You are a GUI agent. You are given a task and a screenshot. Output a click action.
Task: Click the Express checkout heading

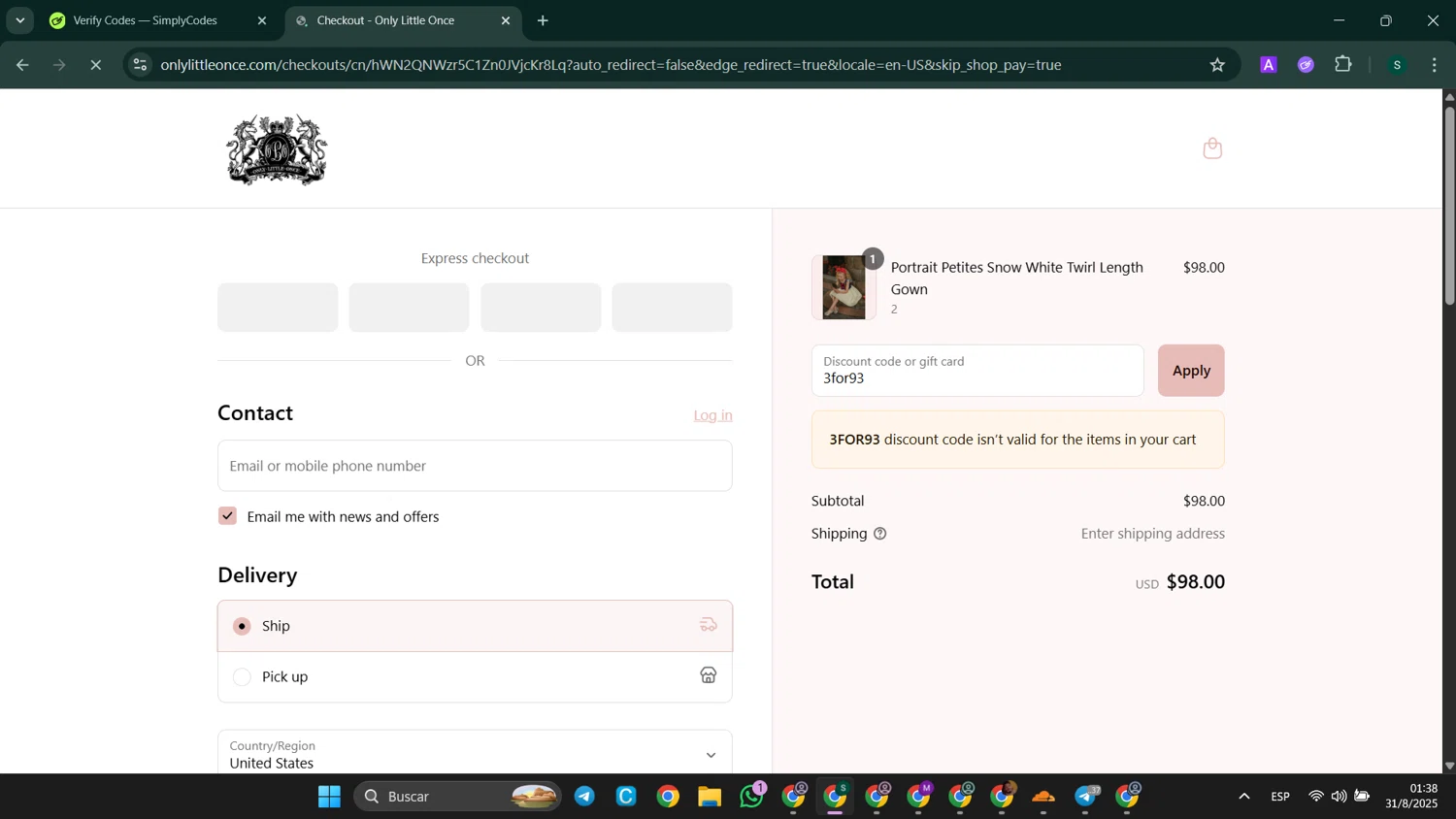tap(475, 258)
